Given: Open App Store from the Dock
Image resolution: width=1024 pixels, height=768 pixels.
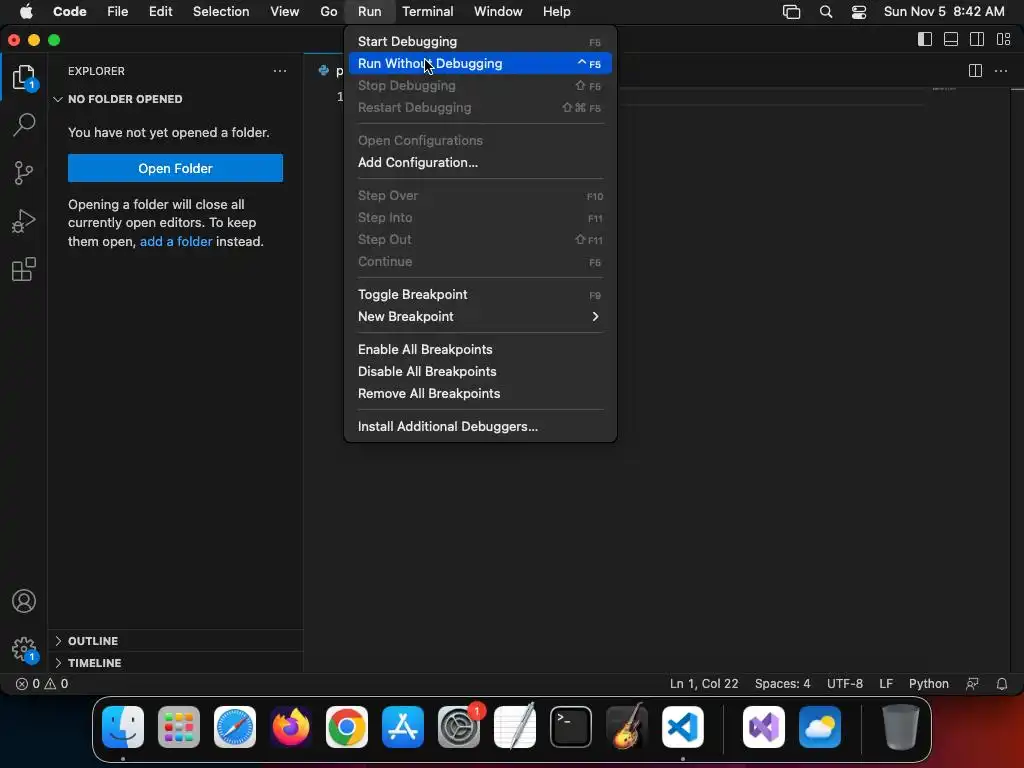Looking at the screenshot, I should [x=403, y=727].
